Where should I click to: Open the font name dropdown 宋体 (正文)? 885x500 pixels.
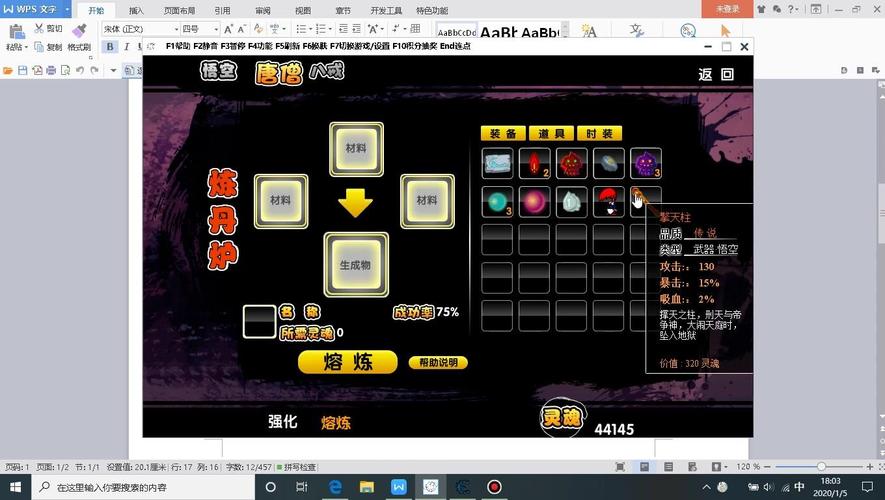pyautogui.click(x=138, y=29)
